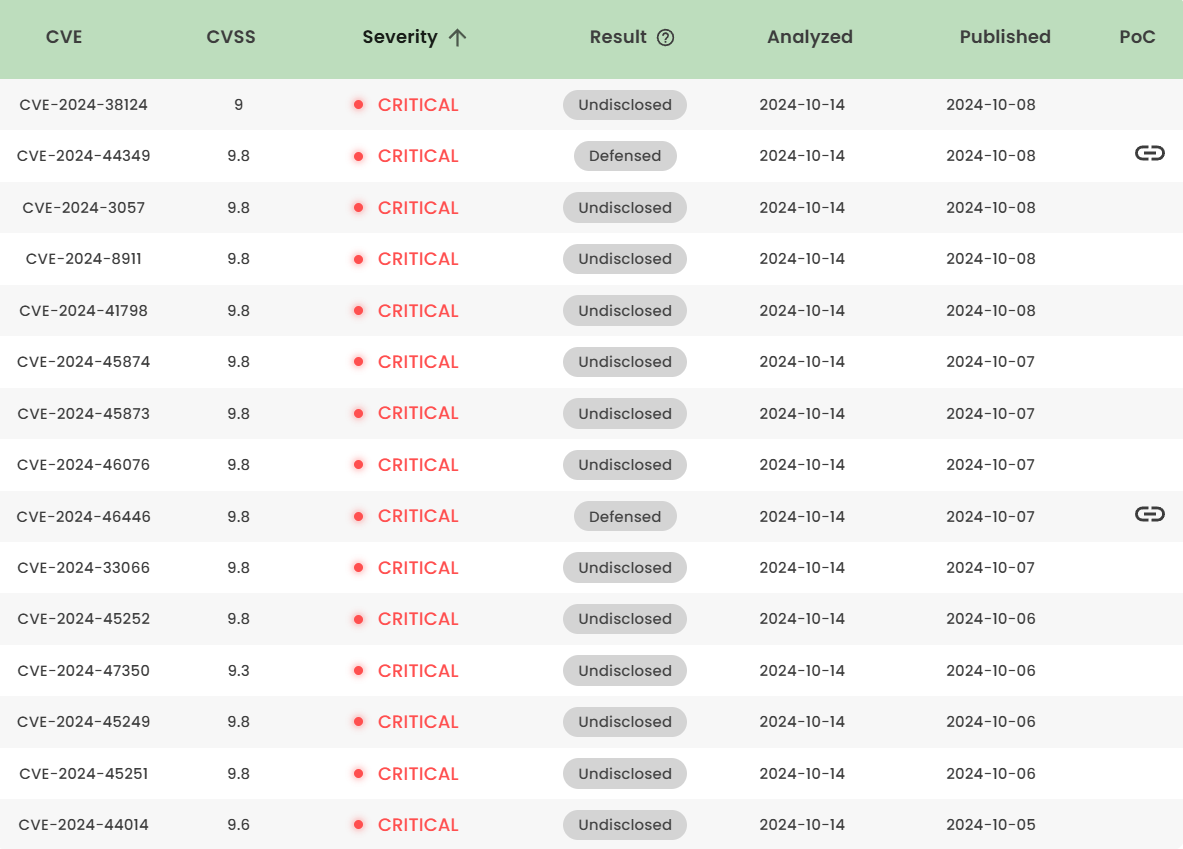Screen dimensions: 1183x849
Task: Open CVE-2024-8911 entry
Action: tap(84, 259)
